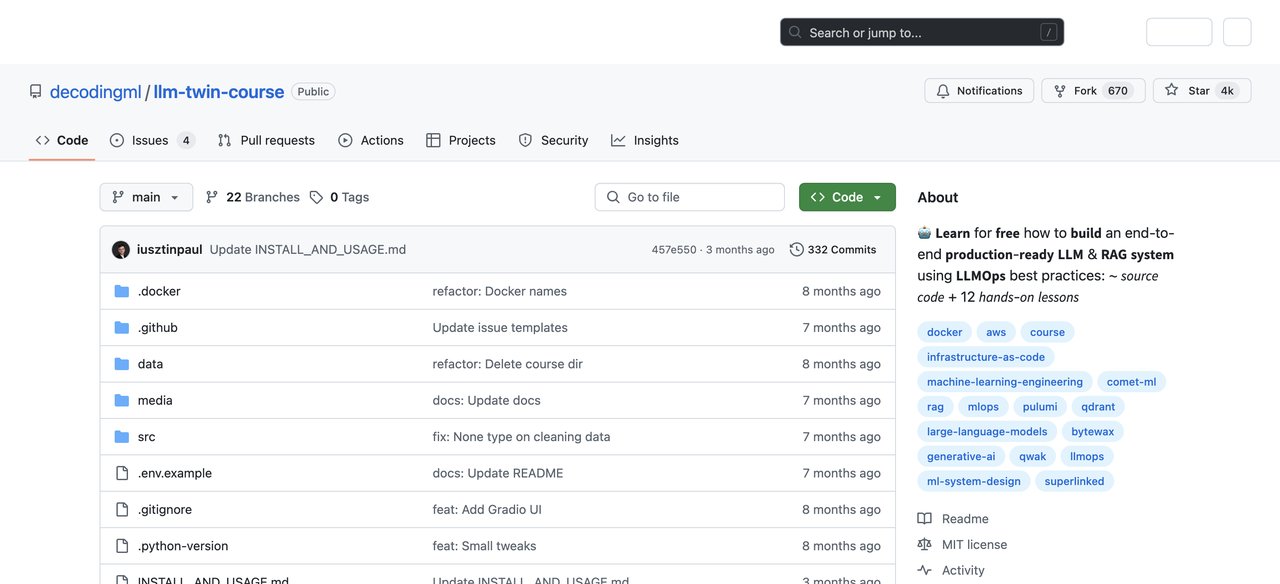Viewport: 1280px width, 584px height.
Task: Go to the Actions tab
Action: coord(371,140)
